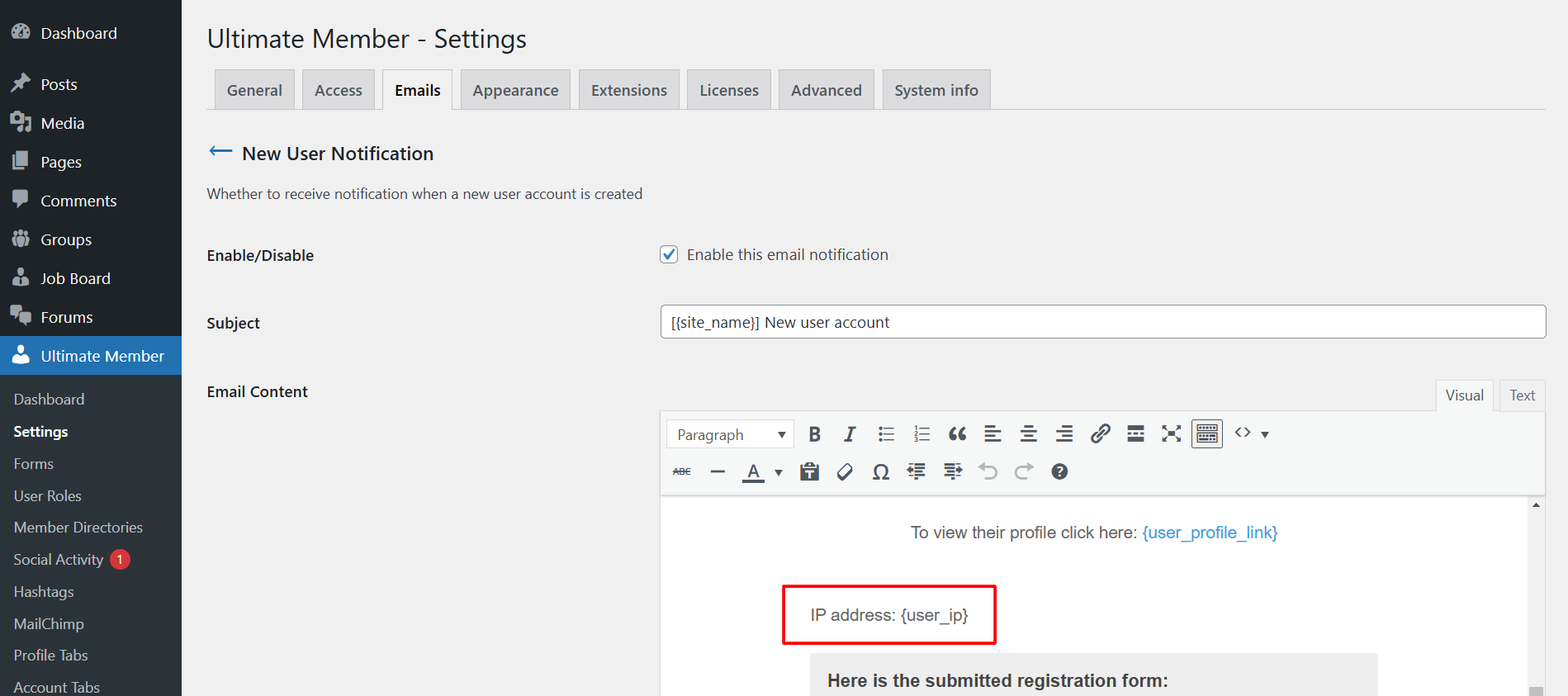Screen dimensions: 1568x696
Task: Clear formatting with eraser icon
Action: pyautogui.click(x=845, y=471)
